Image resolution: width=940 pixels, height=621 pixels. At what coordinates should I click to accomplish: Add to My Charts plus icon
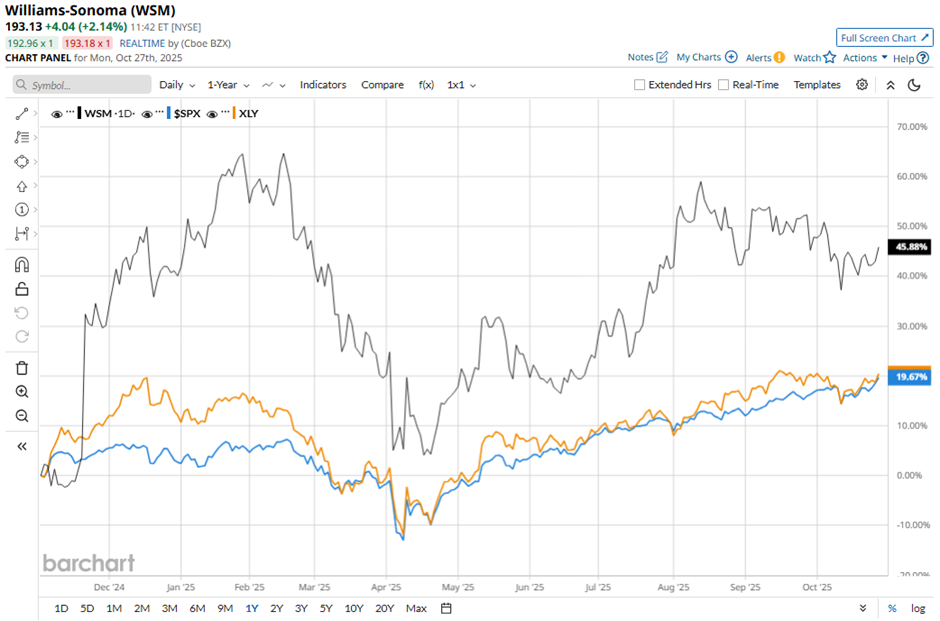(731, 57)
